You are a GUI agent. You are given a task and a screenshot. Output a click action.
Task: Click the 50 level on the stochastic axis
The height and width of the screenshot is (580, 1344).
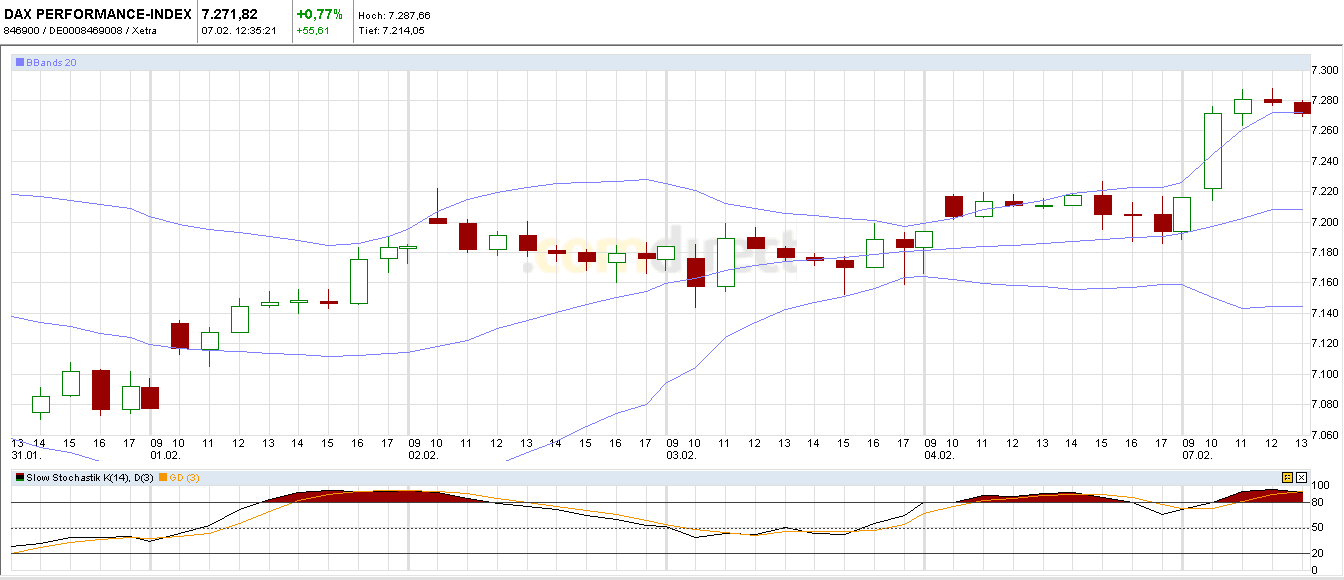click(1316, 528)
